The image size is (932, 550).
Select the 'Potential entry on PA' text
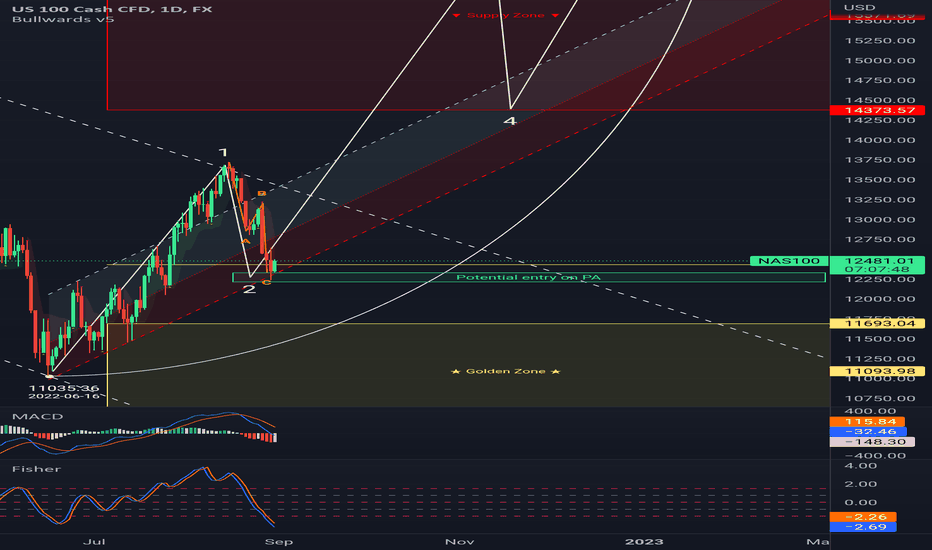tap(528, 277)
